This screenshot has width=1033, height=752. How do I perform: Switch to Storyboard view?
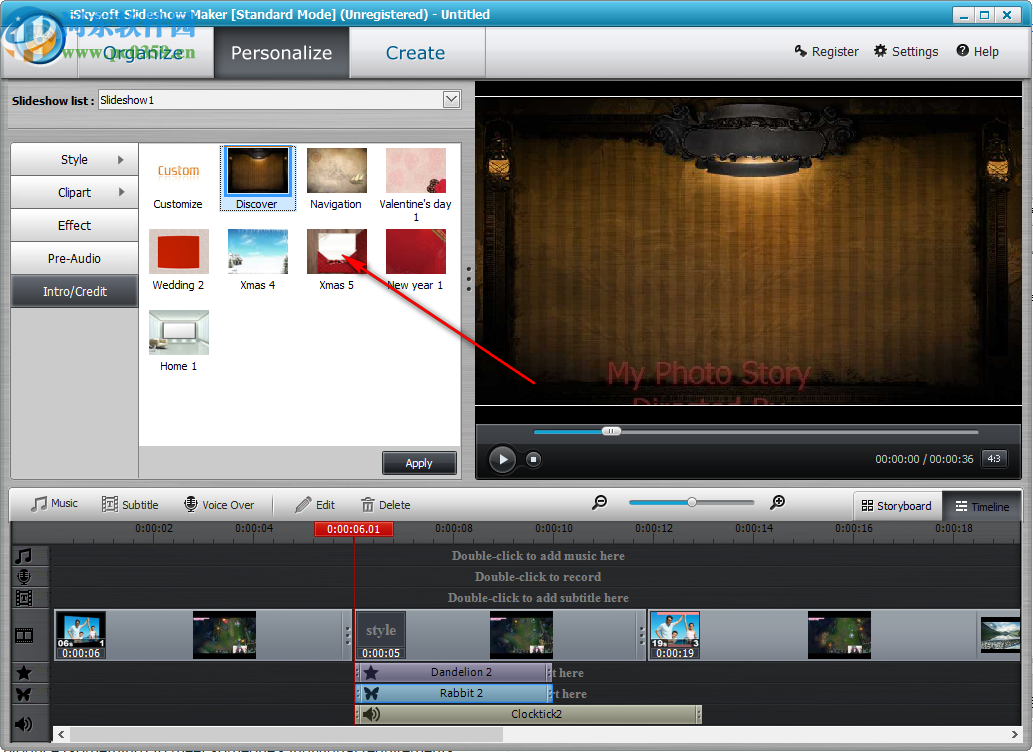pyautogui.click(x=897, y=506)
